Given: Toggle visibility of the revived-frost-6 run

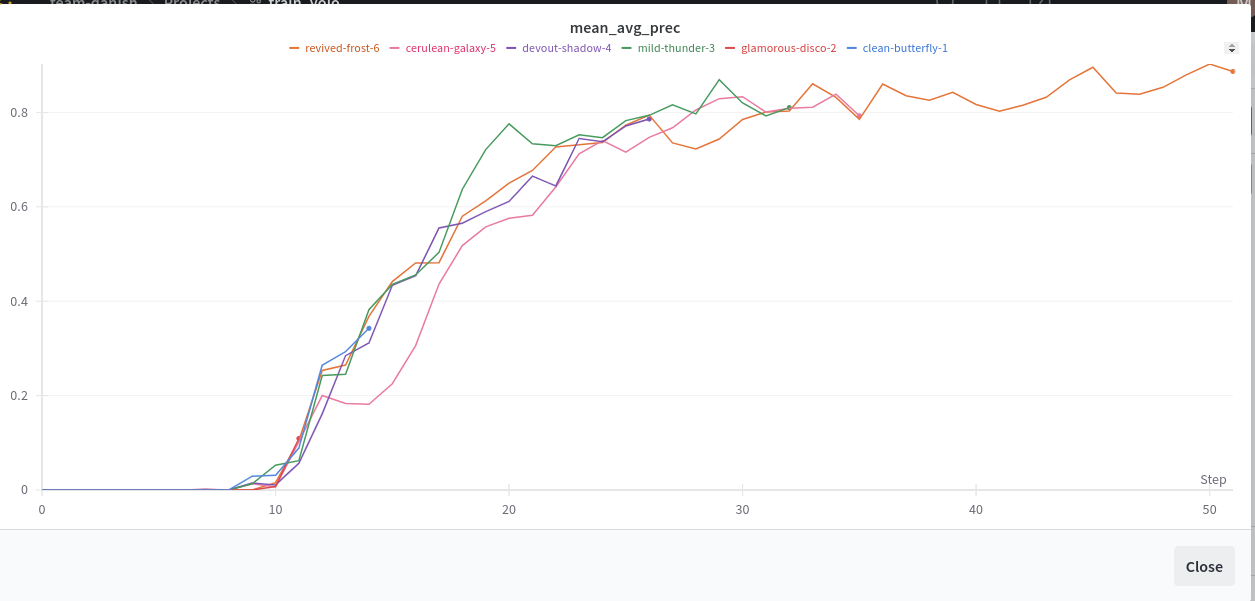Looking at the screenshot, I should point(343,47).
